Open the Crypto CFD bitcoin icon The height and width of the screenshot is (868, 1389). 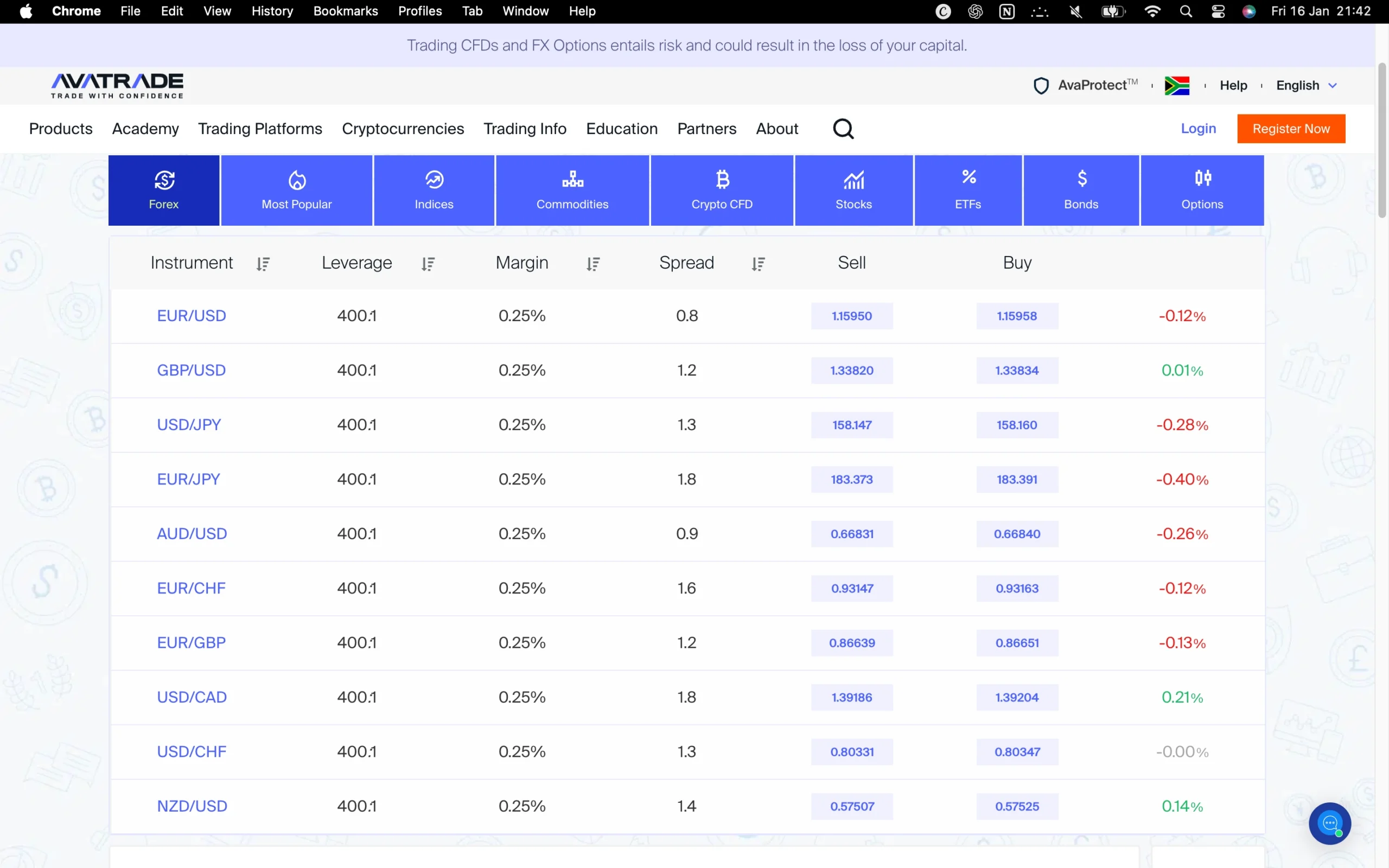tap(722, 178)
